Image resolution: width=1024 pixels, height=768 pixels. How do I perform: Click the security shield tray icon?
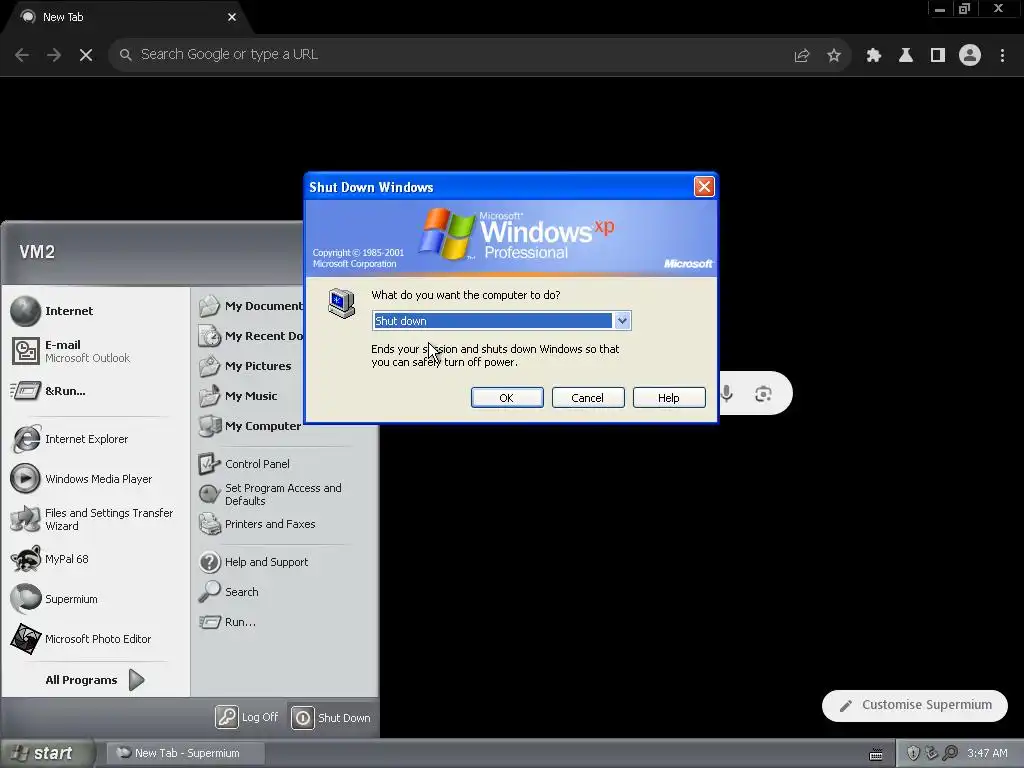pyautogui.click(x=914, y=753)
